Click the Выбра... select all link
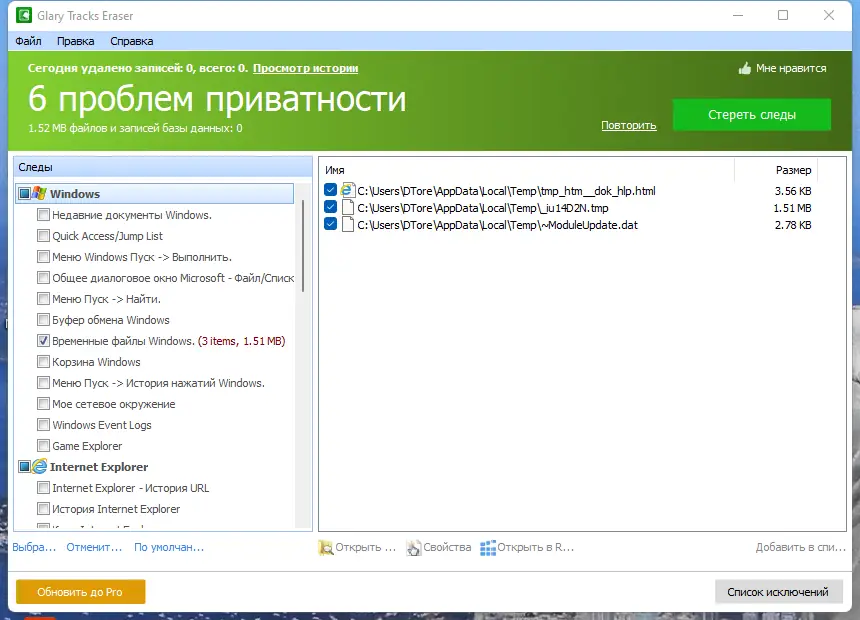 pos(34,547)
